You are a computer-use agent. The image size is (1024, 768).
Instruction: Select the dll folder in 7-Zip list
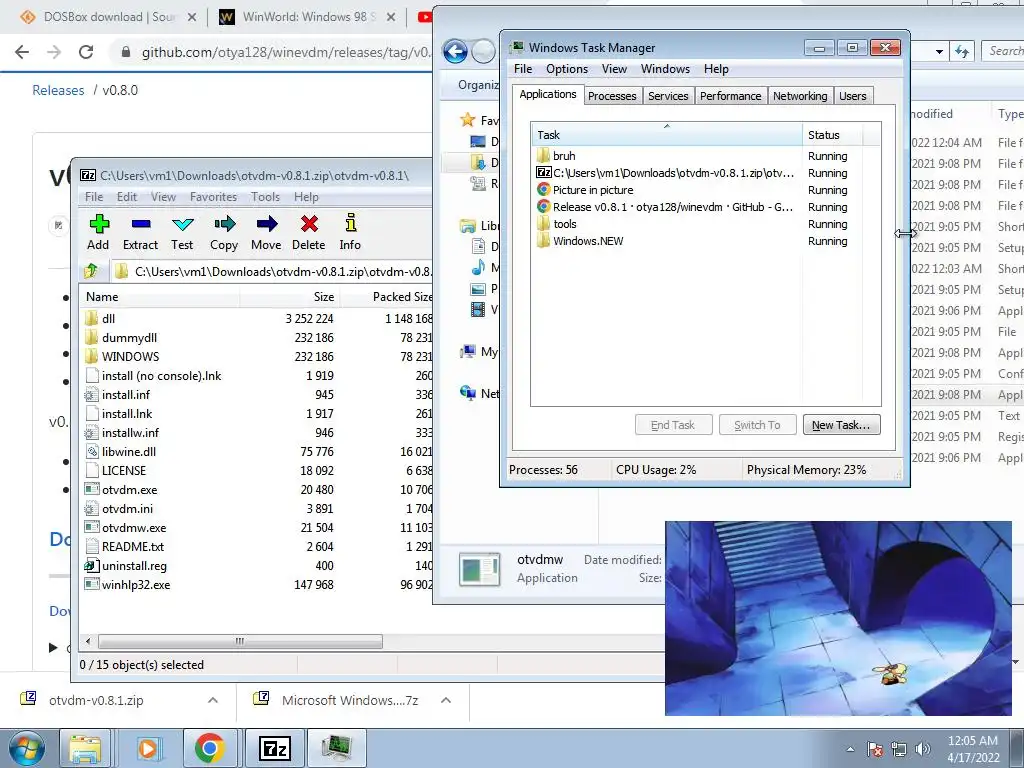pyautogui.click(x=108, y=319)
